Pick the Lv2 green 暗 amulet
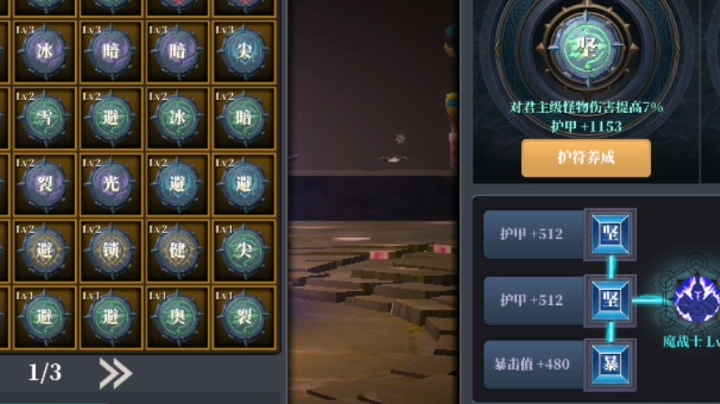720x404 pixels. tap(244, 118)
